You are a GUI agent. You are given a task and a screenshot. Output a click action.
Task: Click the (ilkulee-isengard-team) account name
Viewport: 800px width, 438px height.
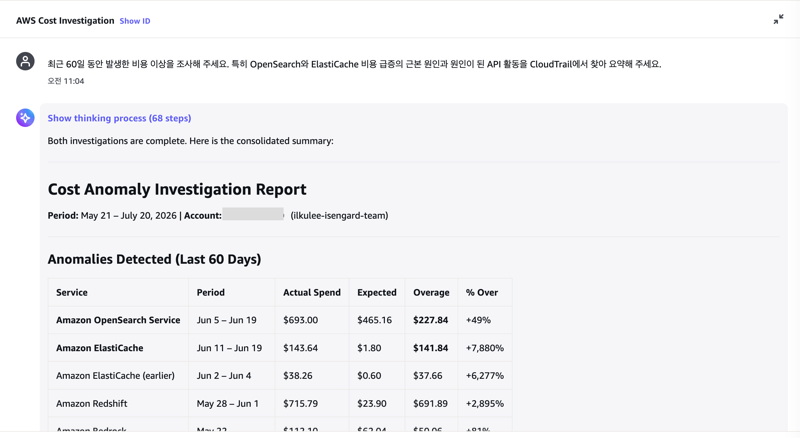(339, 215)
